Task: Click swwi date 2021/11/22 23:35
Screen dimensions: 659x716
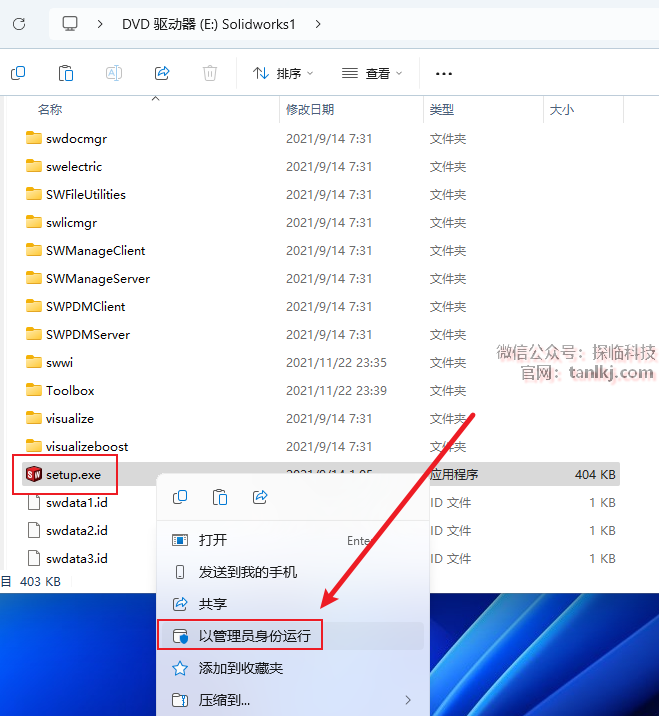Action: 336,363
